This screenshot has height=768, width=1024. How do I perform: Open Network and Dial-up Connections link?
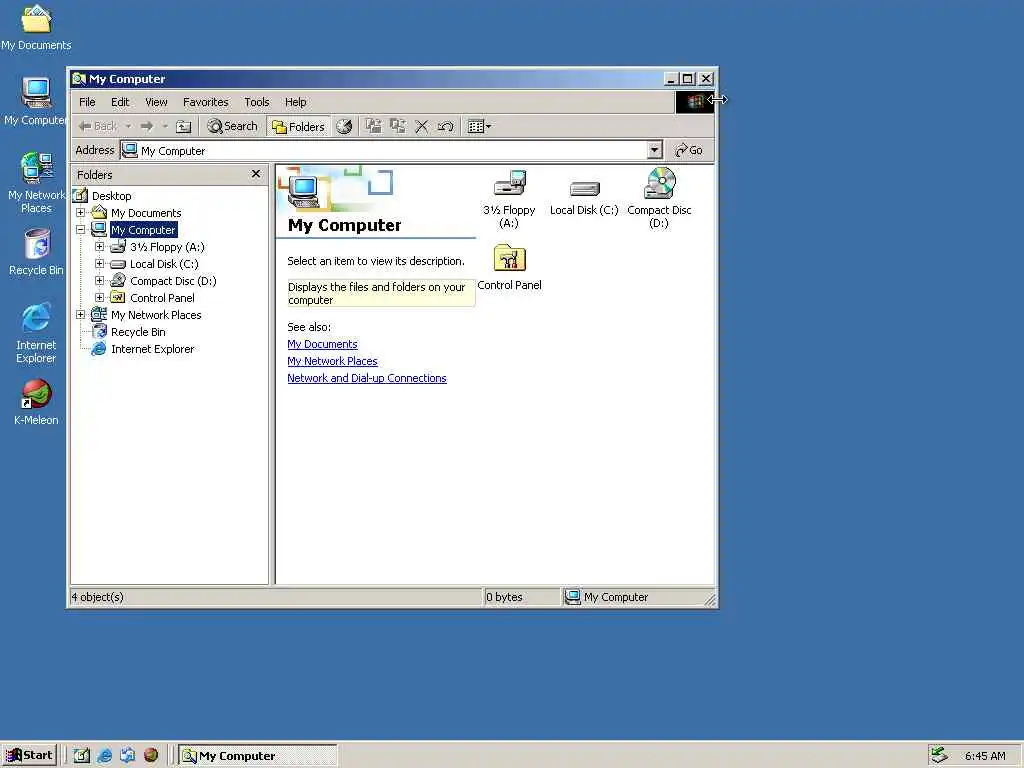pos(367,378)
